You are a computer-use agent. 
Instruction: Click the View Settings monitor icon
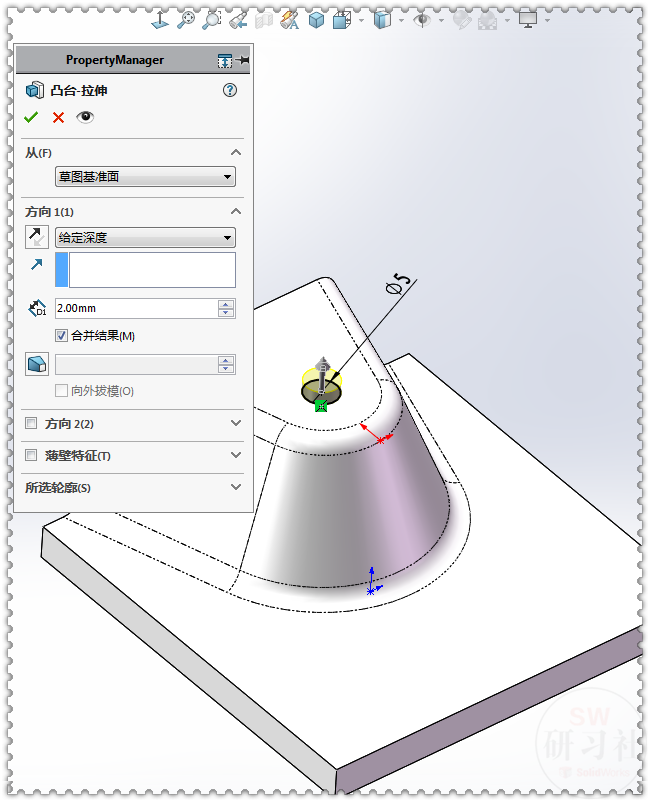[x=528, y=20]
